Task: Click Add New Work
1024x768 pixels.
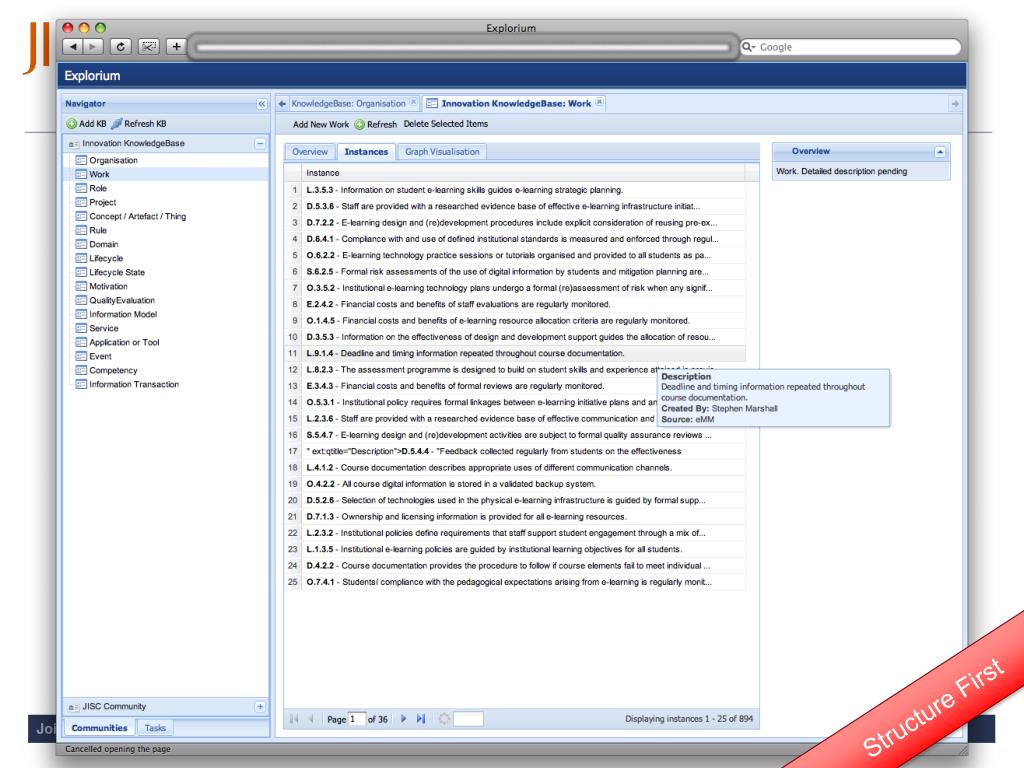Action: [x=321, y=124]
